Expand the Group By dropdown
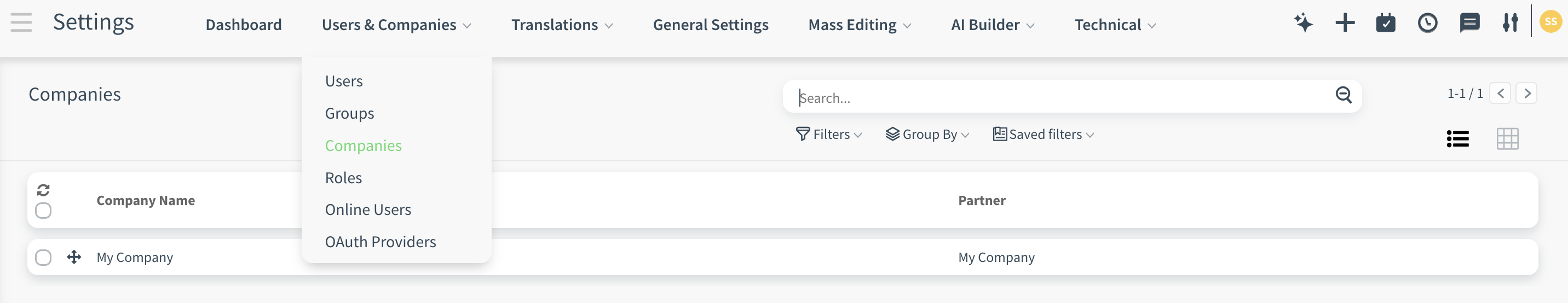The width and height of the screenshot is (1568, 303). click(927, 135)
